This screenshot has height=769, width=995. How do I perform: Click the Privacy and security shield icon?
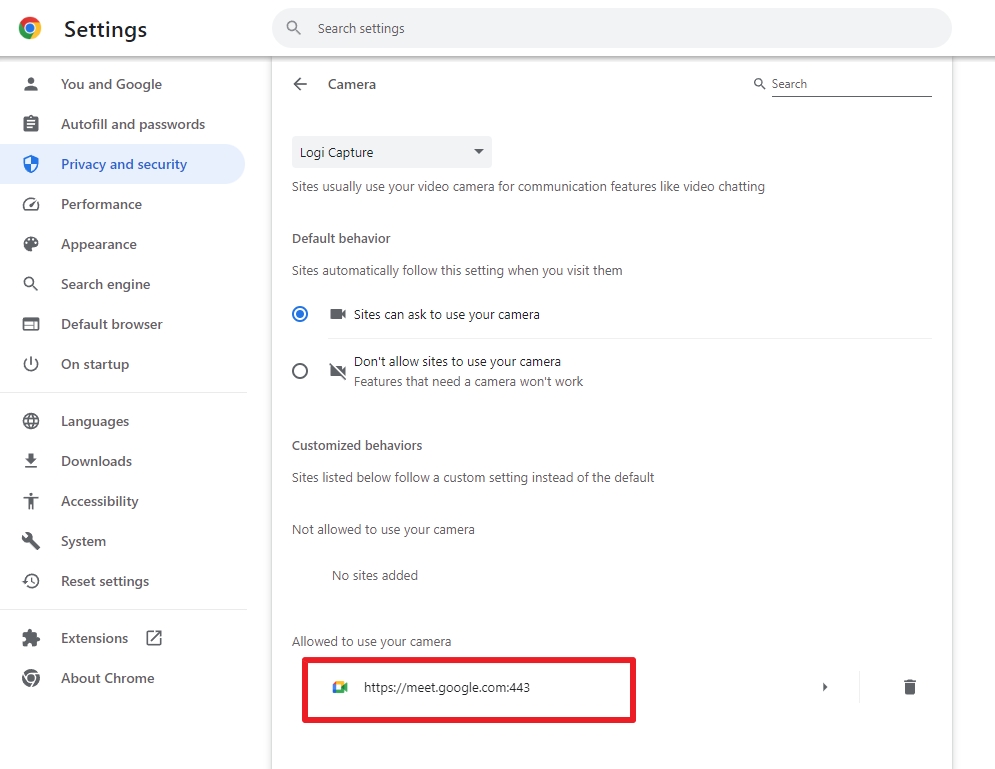pyautogui.click(x=30, y=164)
